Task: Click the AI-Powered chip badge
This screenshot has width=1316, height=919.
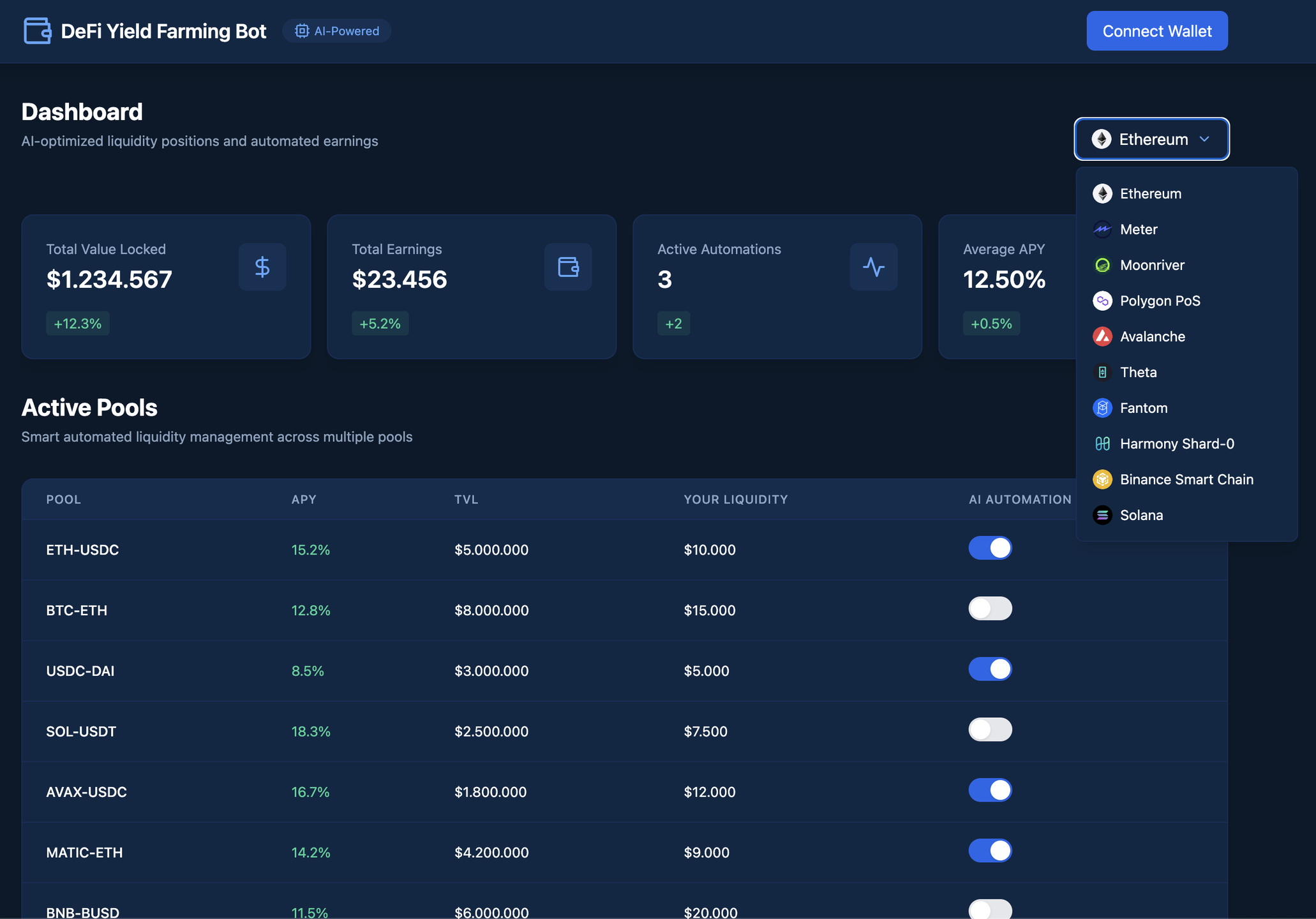Action: pyautogui.click(x=337, y=31)
